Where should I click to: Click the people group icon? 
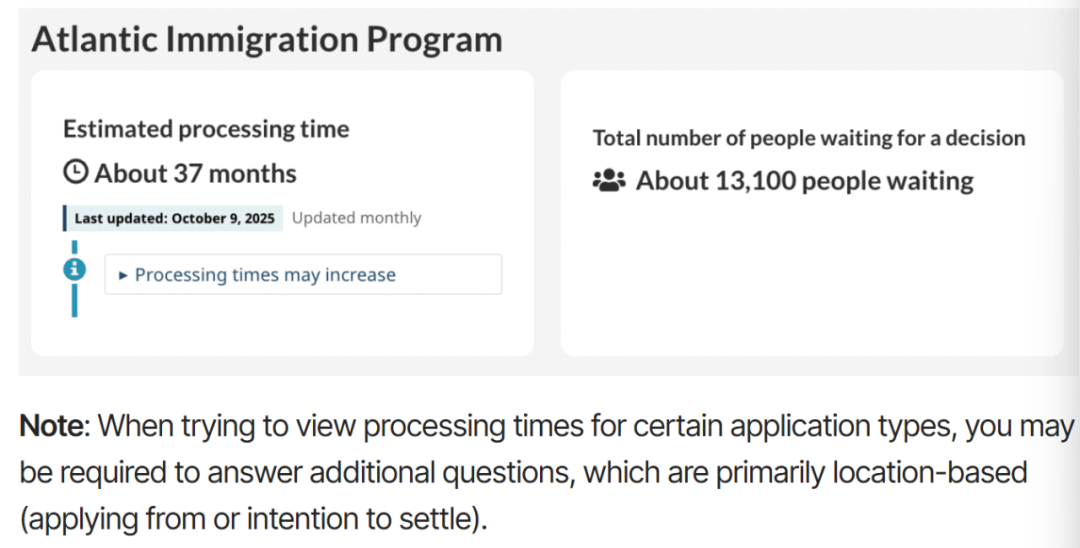pos(608,181)
